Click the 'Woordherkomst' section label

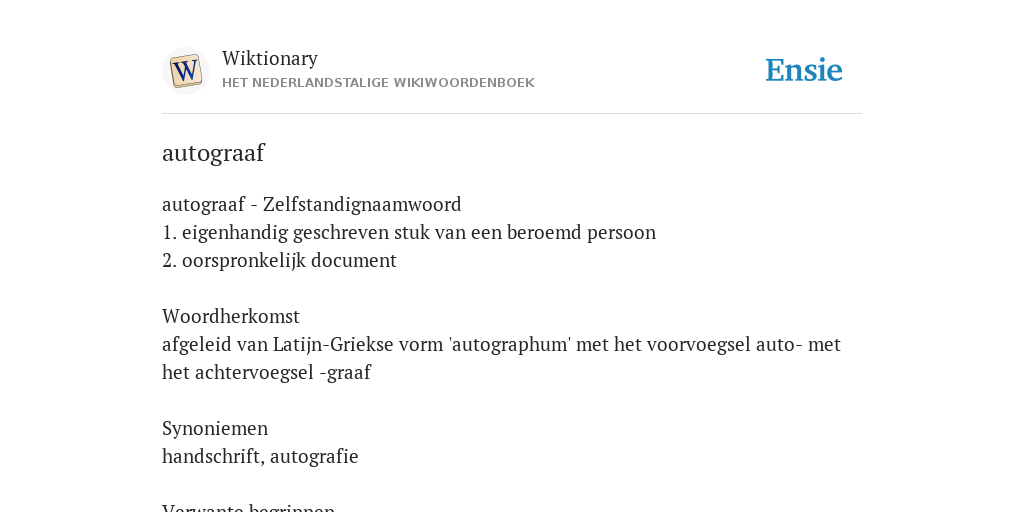[231, 317]
